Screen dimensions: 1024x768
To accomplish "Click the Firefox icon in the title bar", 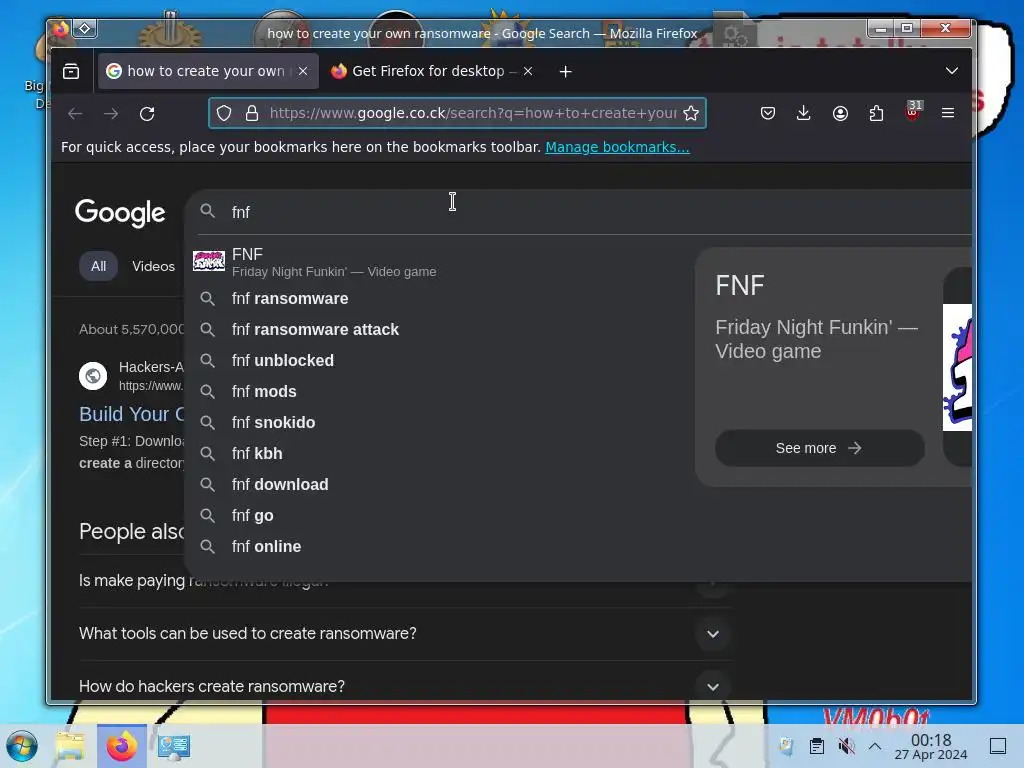I will (x=61, y=29).
